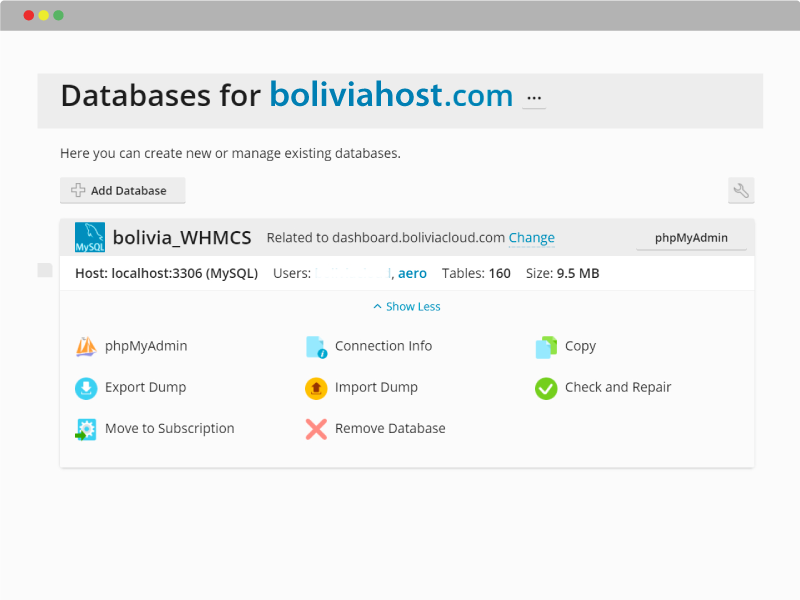Click the Copy link label
This screenshot has width=800, height=600.
(580, 346)
